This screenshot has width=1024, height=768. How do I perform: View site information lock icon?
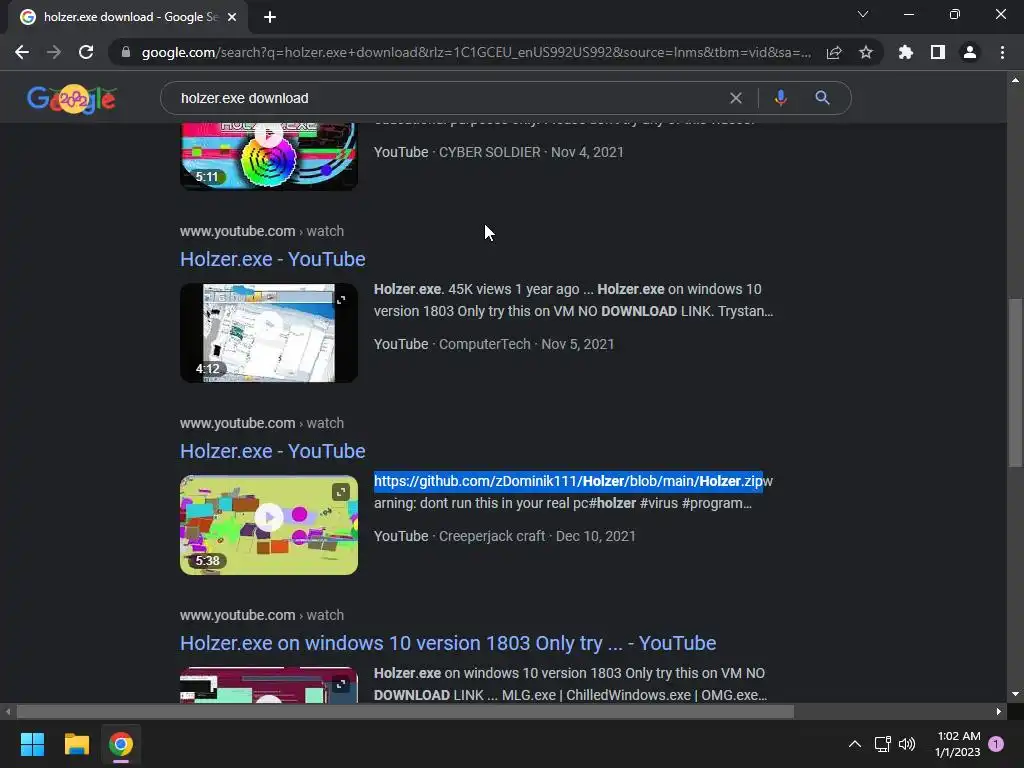pos(126,52)
